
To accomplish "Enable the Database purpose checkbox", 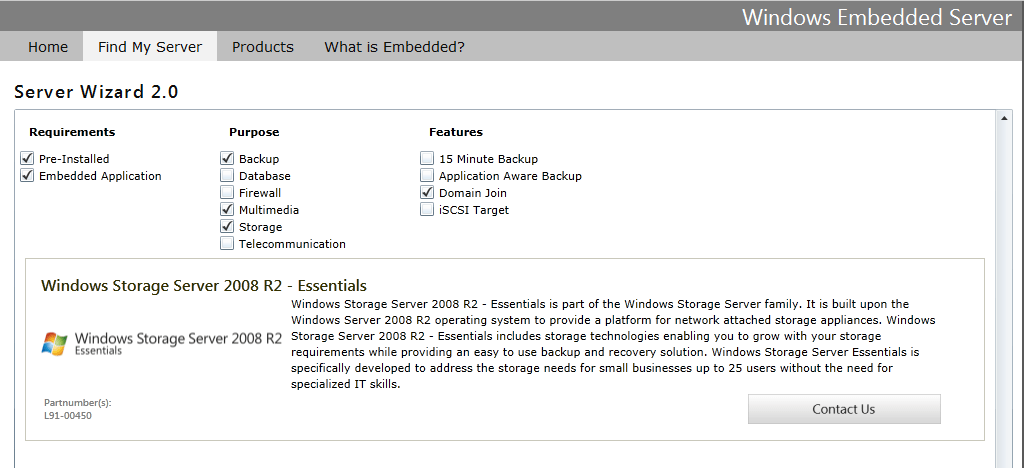I will coord(227,176).
